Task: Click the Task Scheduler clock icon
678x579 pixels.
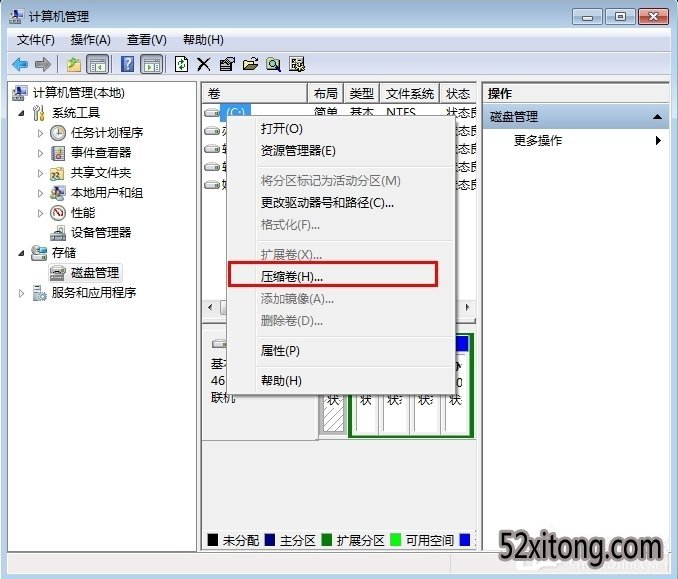Action: [x=58, y=133]
